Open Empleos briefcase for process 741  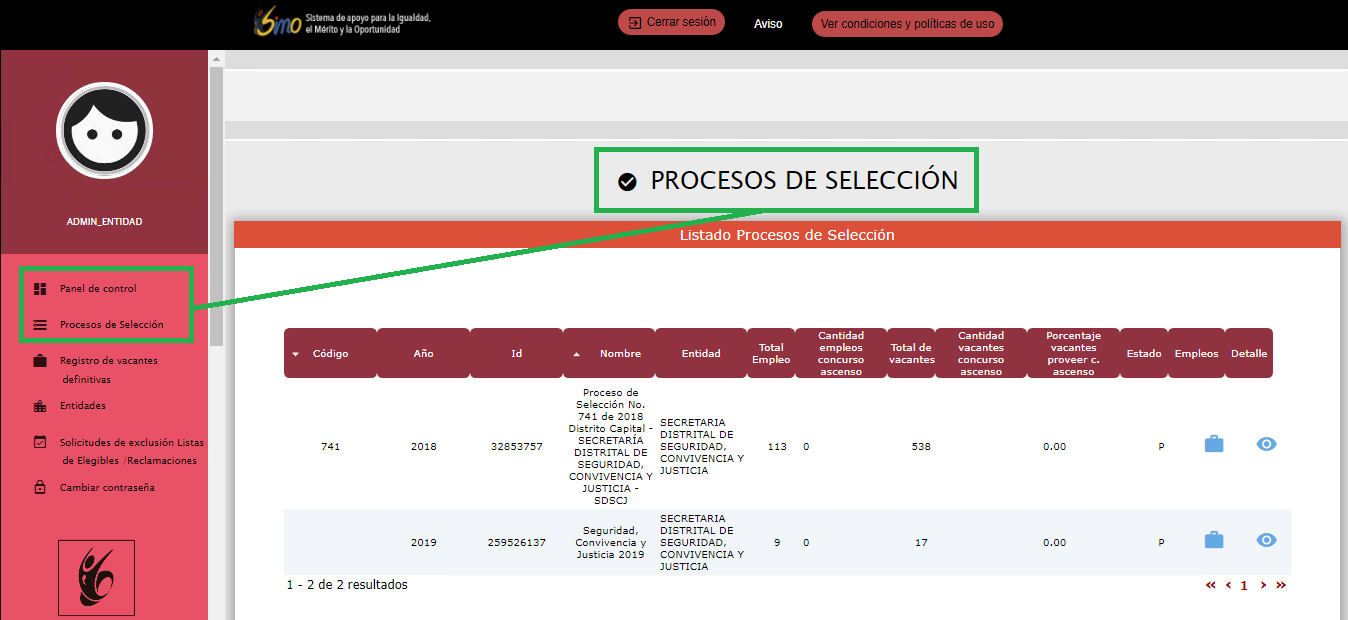point(1213,444)
